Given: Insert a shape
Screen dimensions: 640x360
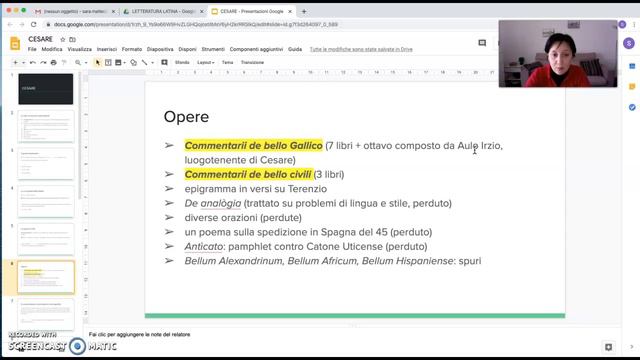Looking at the screenshot, I should pos(133,62).
